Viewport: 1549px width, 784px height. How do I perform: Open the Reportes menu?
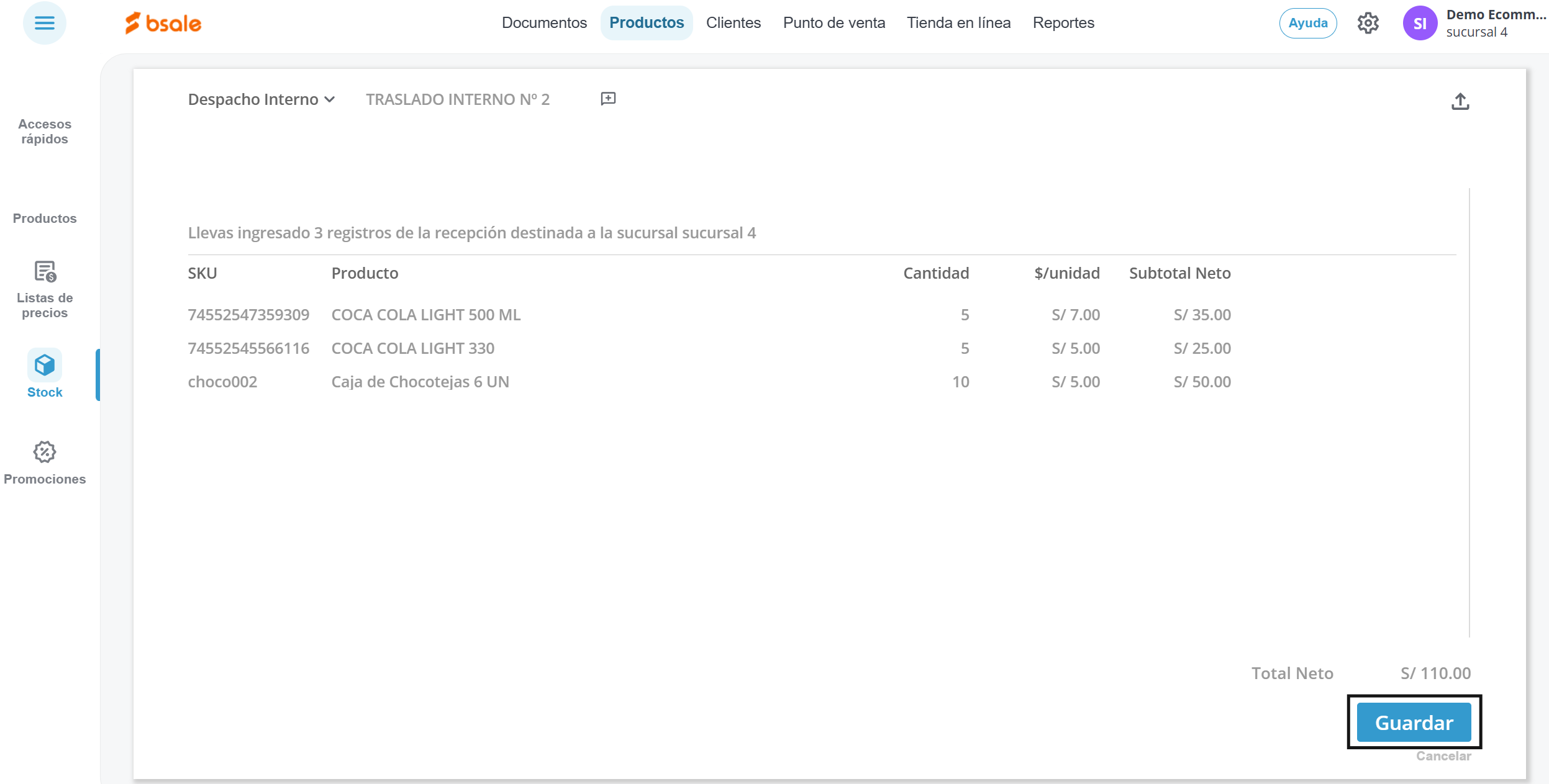click(1063, 23)
